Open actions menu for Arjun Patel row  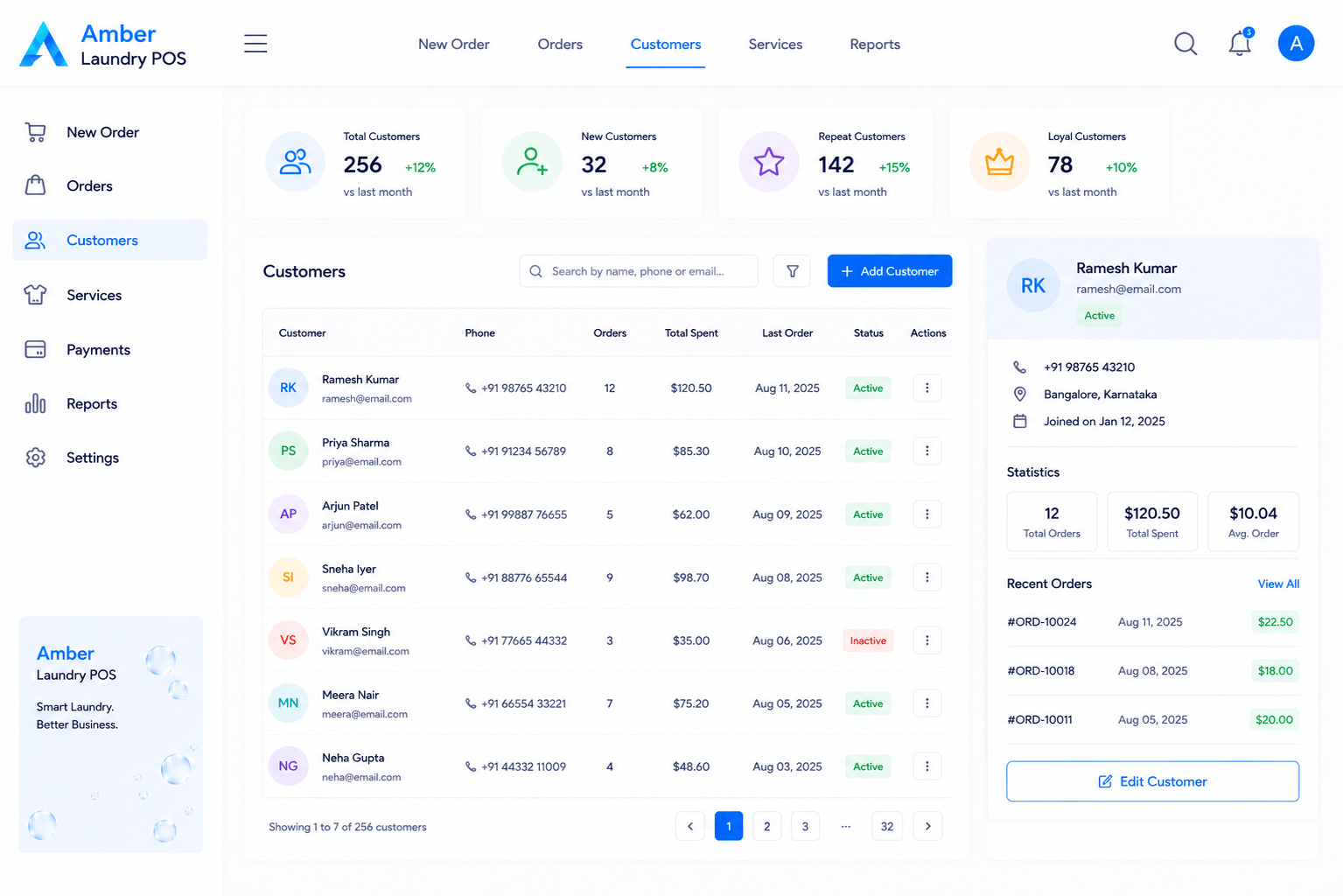(x=927, y=514)
